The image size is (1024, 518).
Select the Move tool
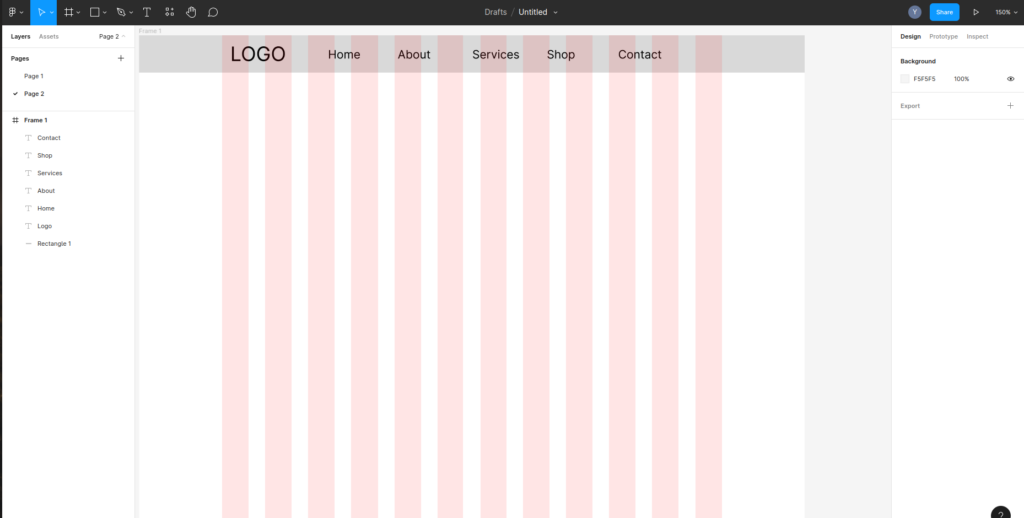41,12
